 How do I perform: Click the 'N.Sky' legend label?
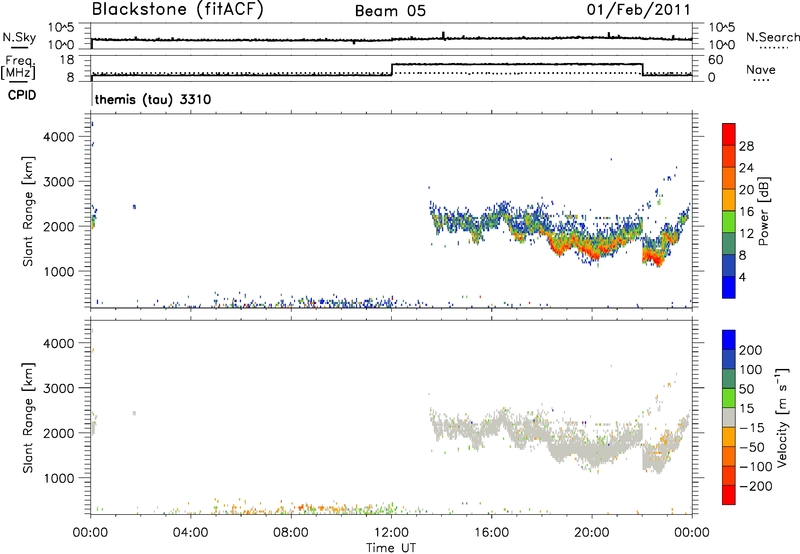point(19,37)
